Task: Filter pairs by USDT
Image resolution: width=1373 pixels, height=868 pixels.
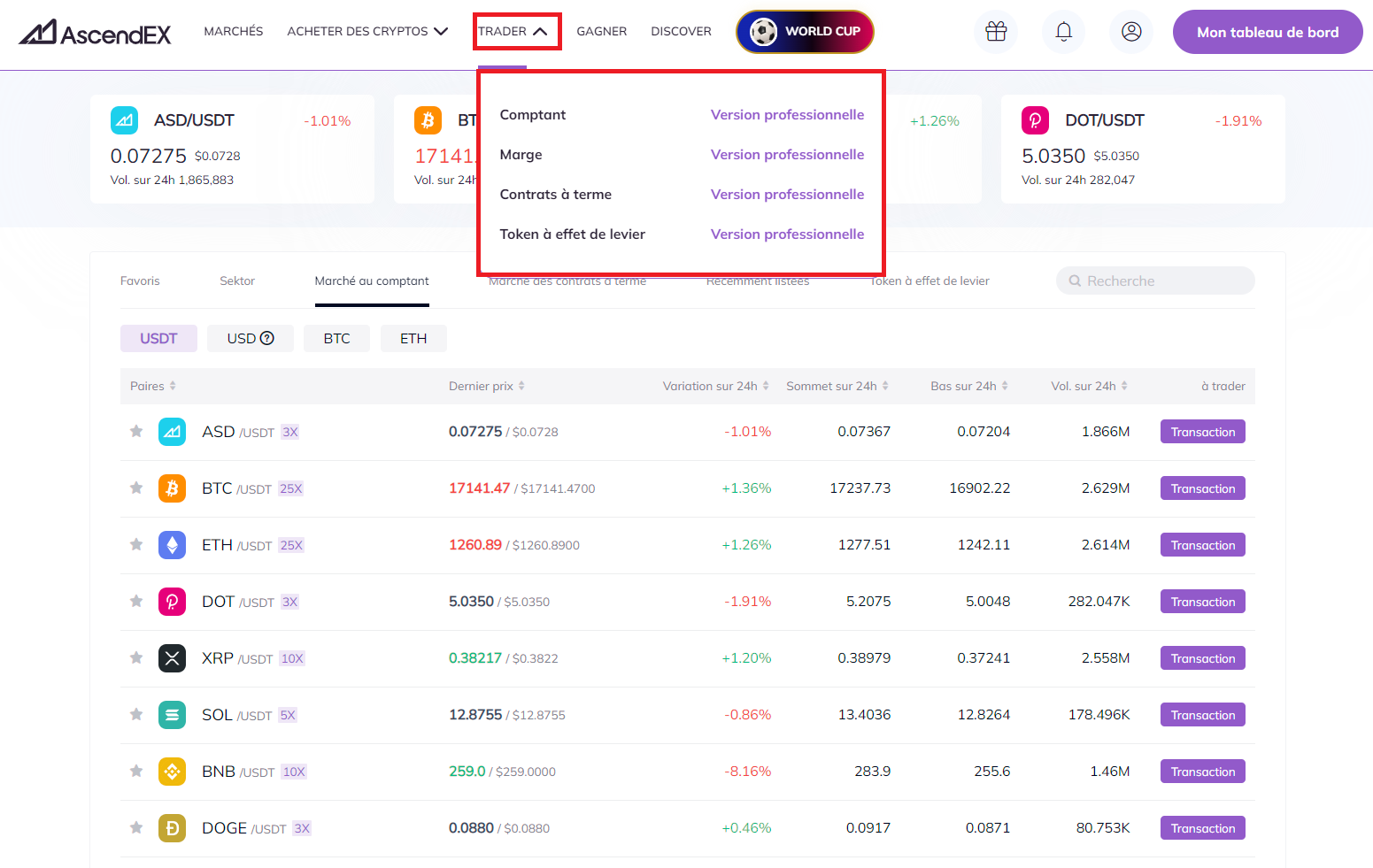Action: click(158, 338)
